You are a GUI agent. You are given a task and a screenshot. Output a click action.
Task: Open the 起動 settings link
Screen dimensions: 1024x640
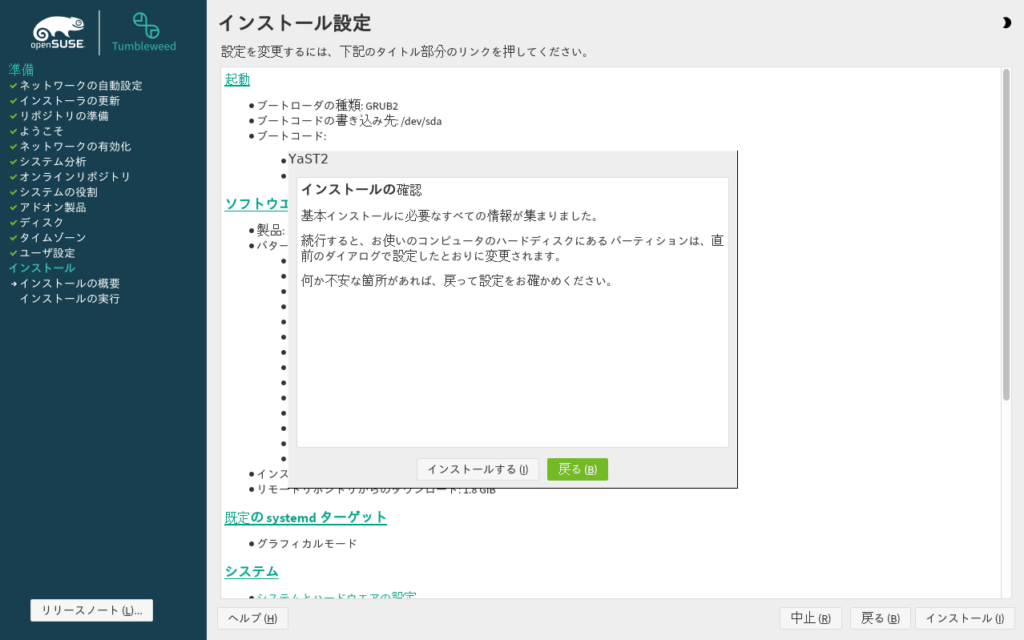(237, 80)
